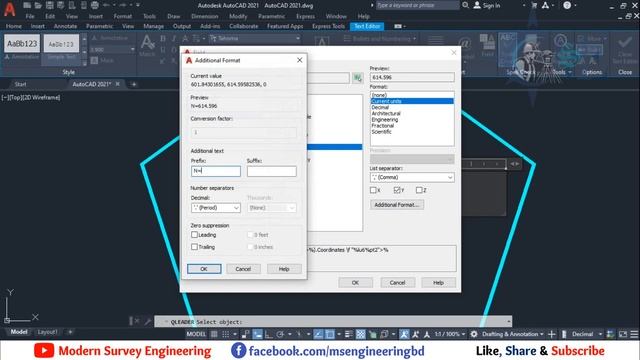
Task: Uncheck the Y coordinate checkbox in Field dialog
Action: point(397,190)
